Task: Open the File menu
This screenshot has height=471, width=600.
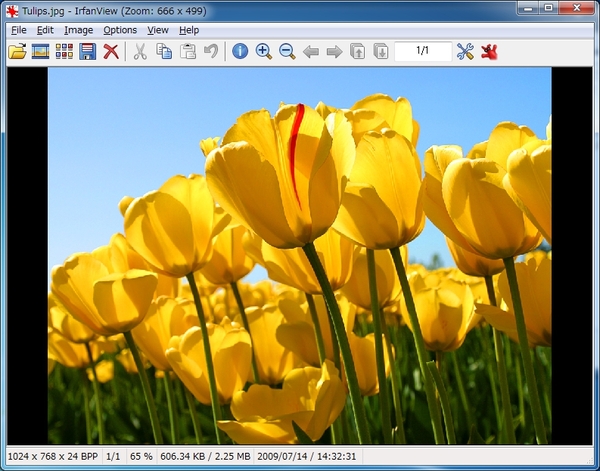Action: tap(19, 30)
